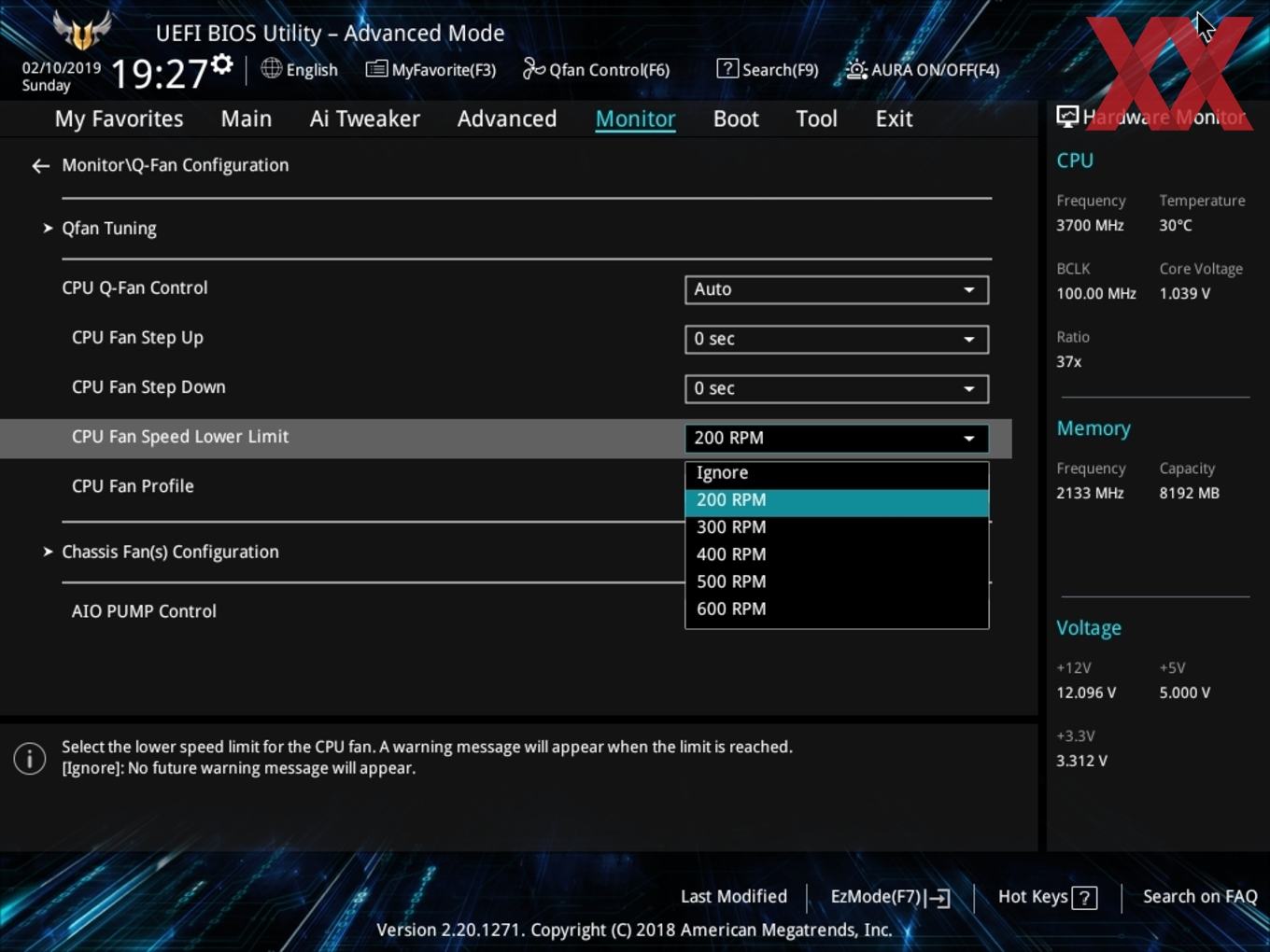
Task: Click the Search(F9) question mark icon
Action: click(x=727, y=68)
